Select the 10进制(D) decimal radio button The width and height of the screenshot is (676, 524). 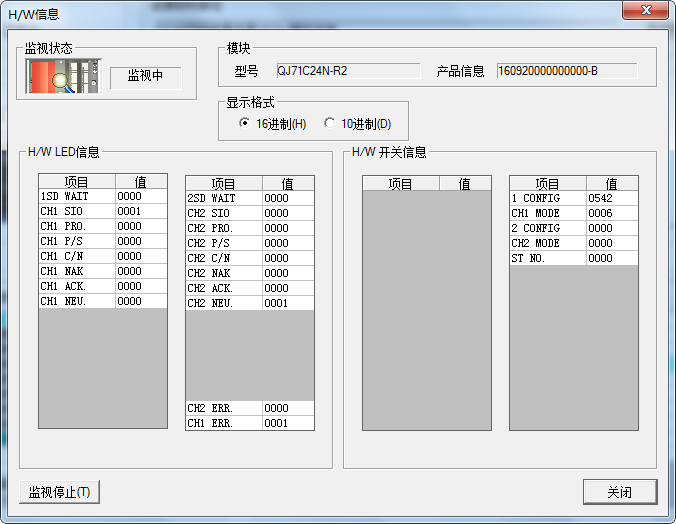tap(329, 124)
